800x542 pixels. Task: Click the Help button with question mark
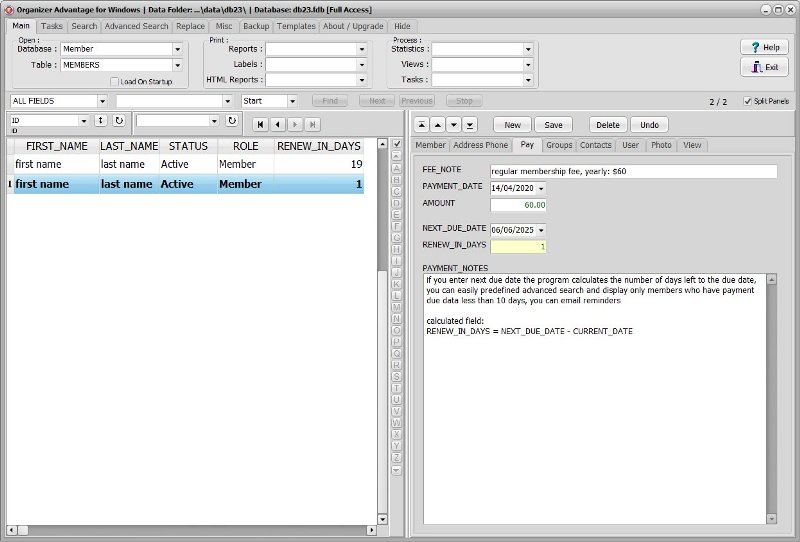click(x=764, y=47)
